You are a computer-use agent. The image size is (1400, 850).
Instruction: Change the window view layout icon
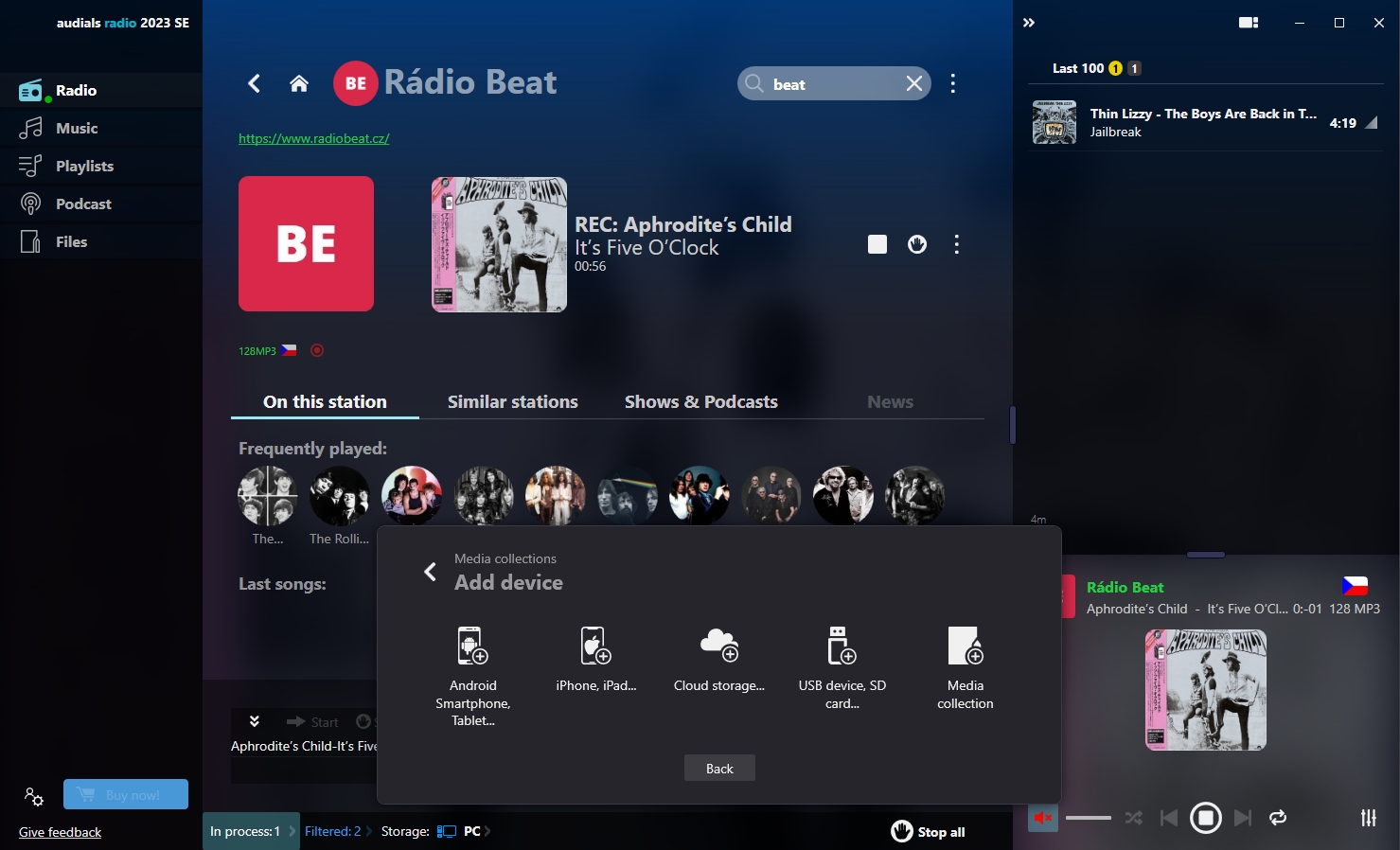click(x=1249, y=23)
